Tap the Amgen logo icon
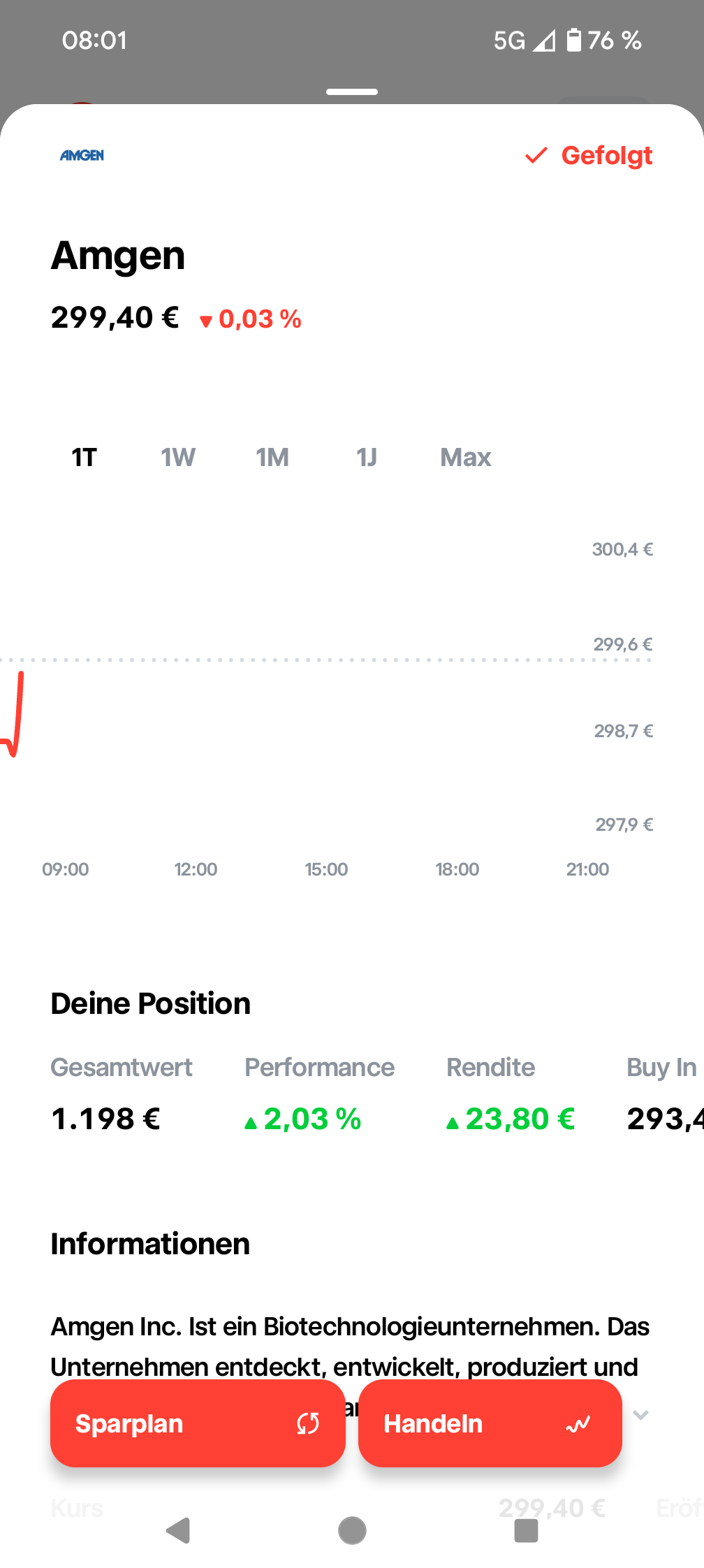This screenshot has height=1568, width=704. pyautogui.click(x=82, y=155)
